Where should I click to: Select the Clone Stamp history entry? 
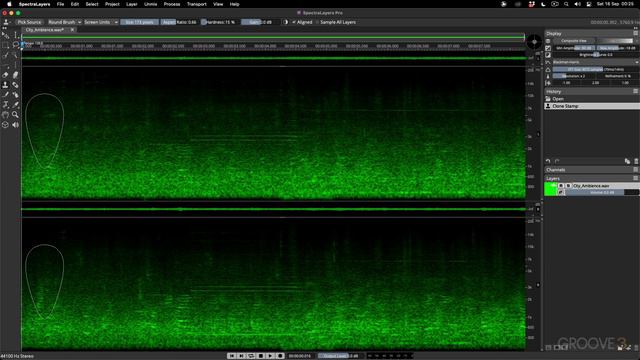pos(592,106)
